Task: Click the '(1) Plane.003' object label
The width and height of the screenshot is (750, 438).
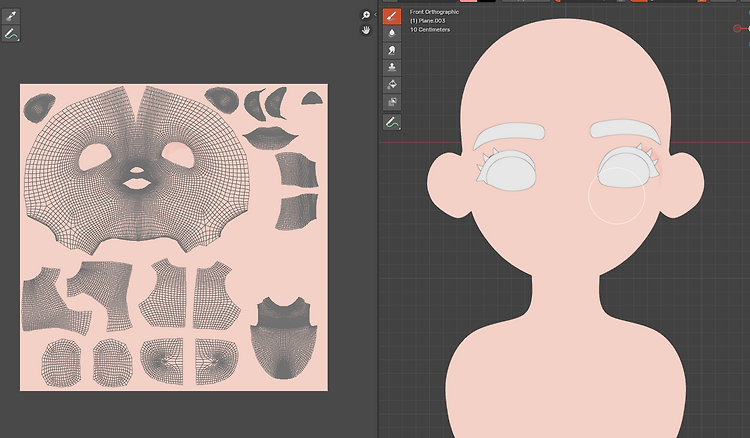Action: 428,21
